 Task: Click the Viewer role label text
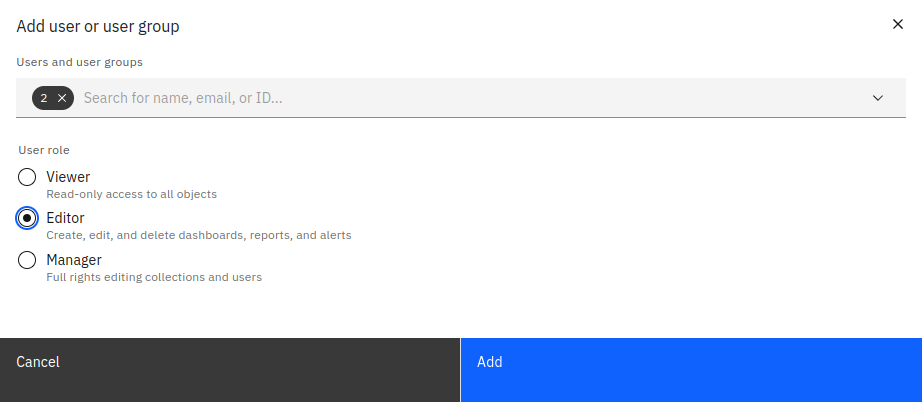(x=68, y=177)
